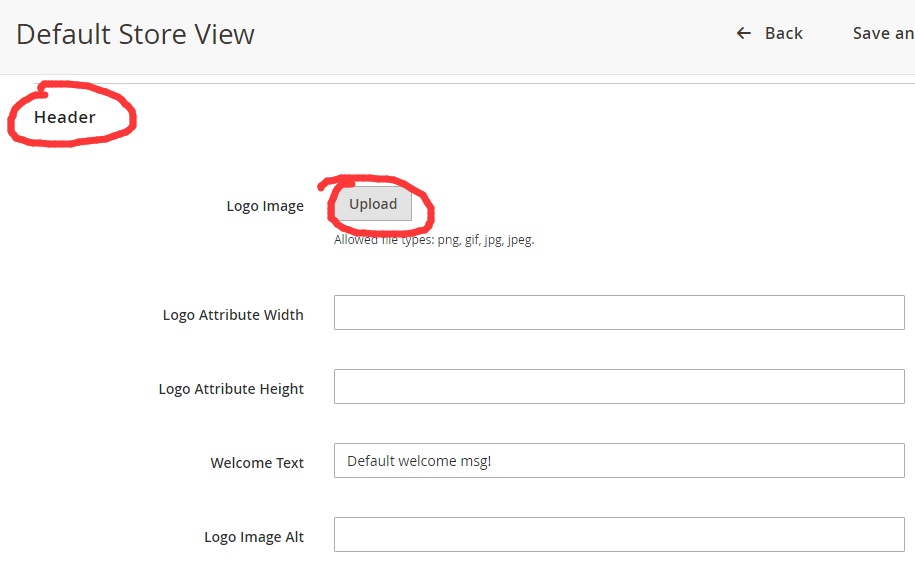Click the Welcome Text label
Viewport: 915px width, 583px height.
pos(257,463)
